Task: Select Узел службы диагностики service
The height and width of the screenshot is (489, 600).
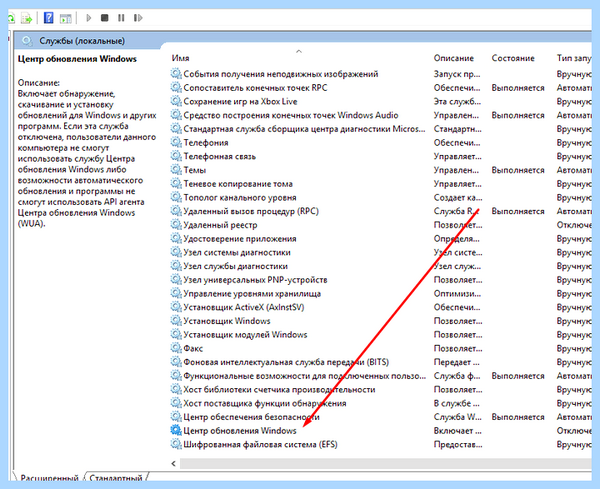Action: tap(235, 266)
